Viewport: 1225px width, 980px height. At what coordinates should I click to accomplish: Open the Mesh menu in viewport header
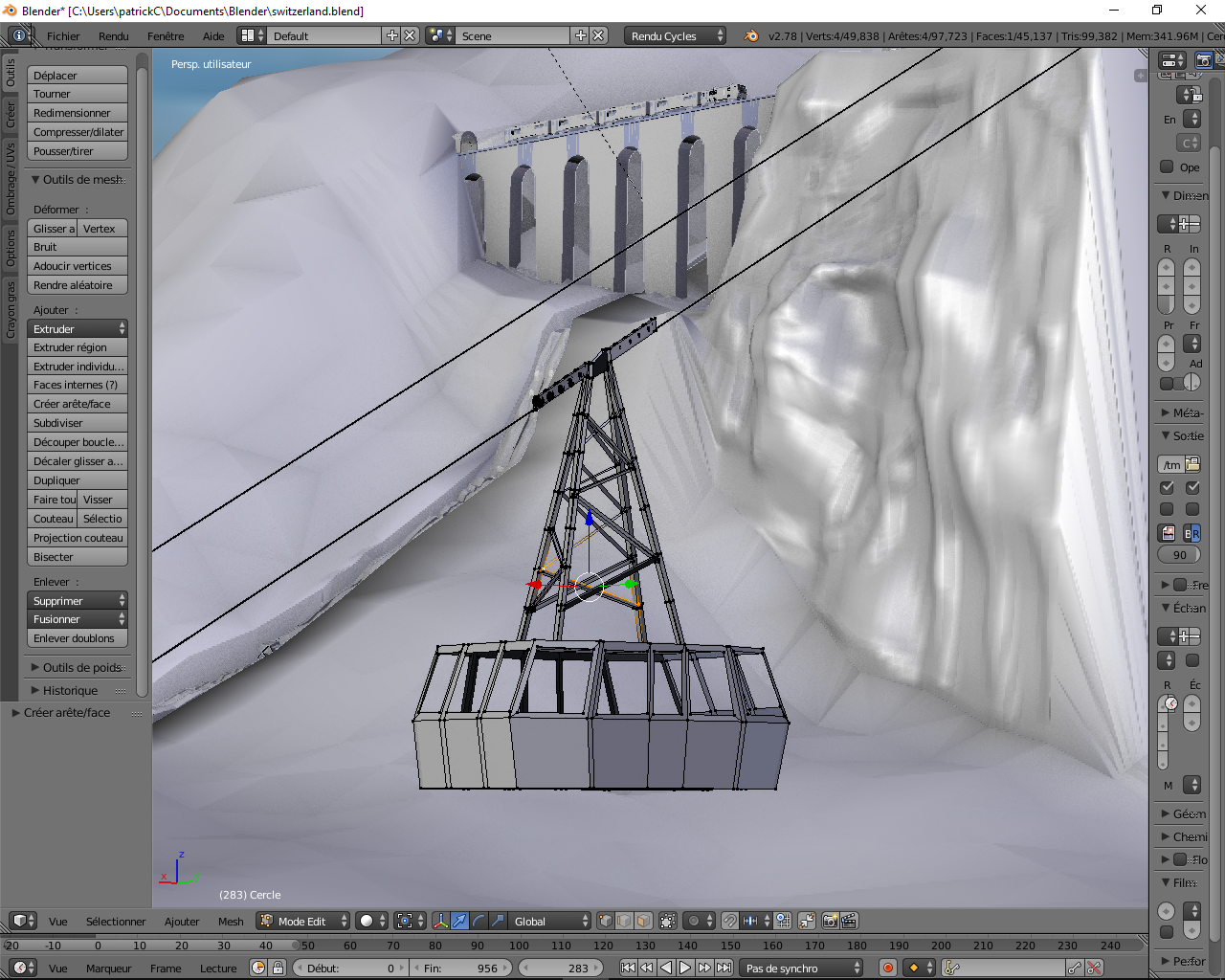[231, 921]
